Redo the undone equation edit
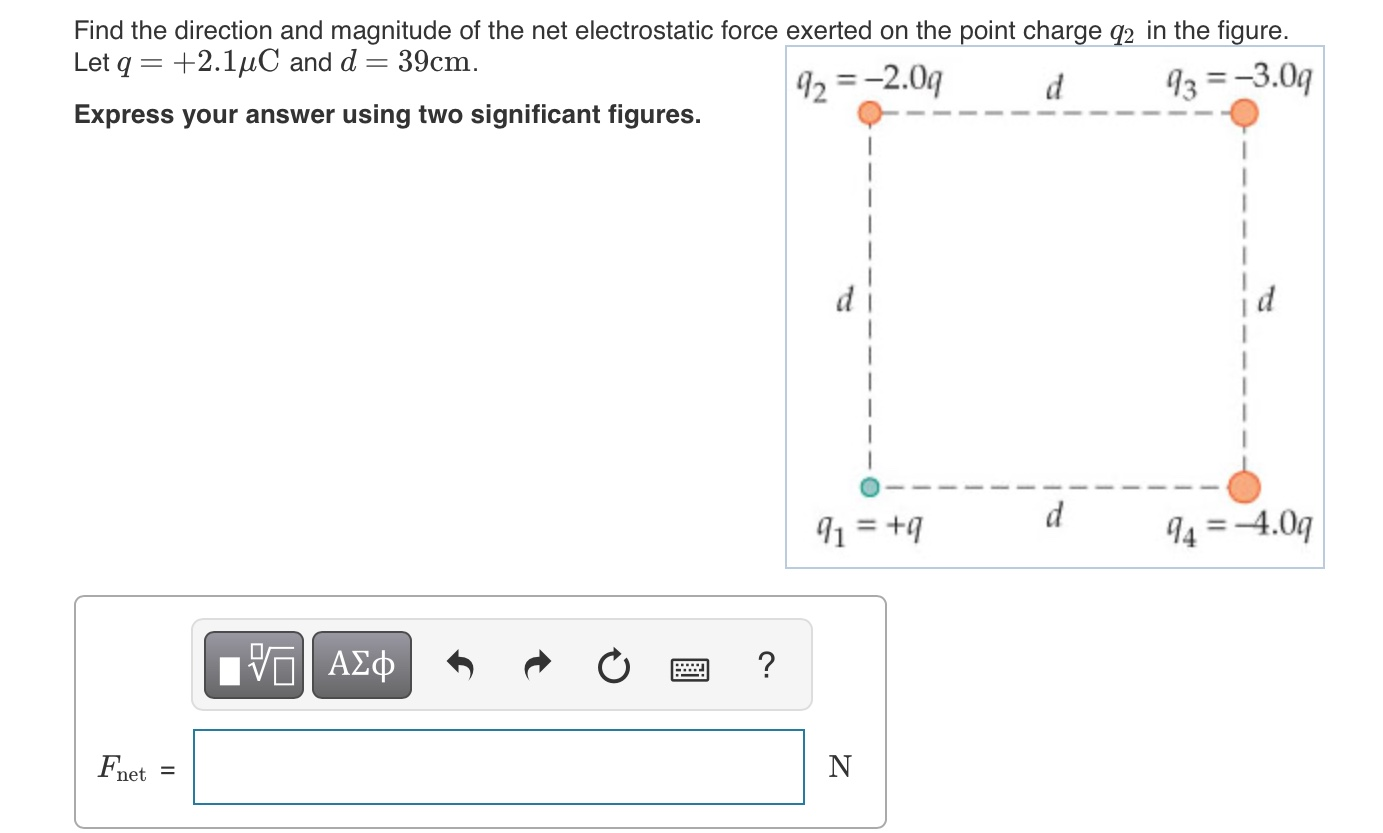The width and height of the screenshot is (1383, 833). coord(537,663)
